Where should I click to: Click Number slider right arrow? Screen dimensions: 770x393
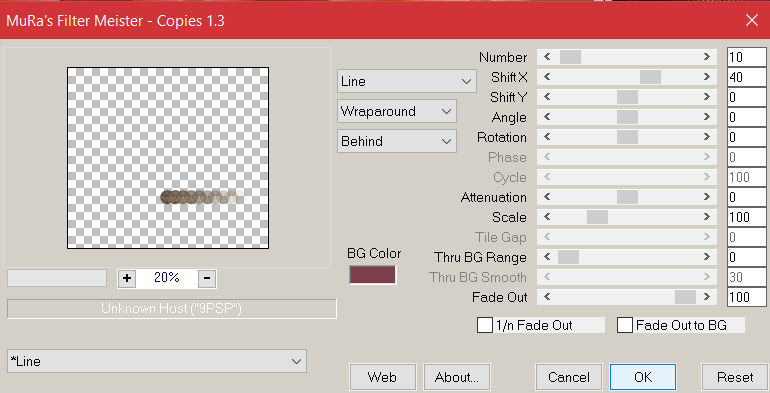point(707,57)
